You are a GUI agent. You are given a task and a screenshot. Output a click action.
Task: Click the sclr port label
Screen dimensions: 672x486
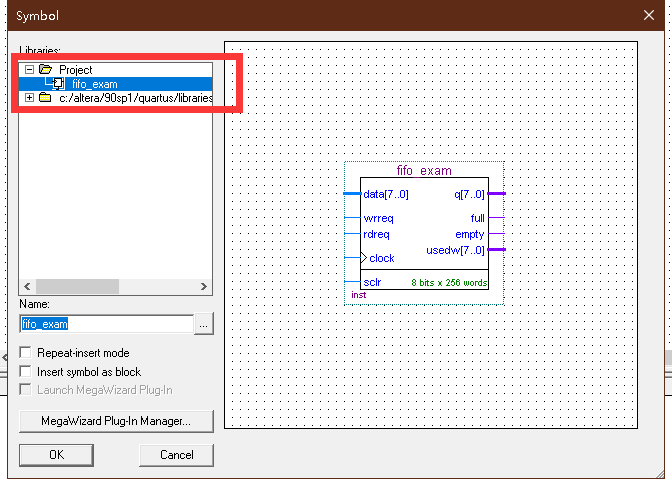tap(372, 282)
